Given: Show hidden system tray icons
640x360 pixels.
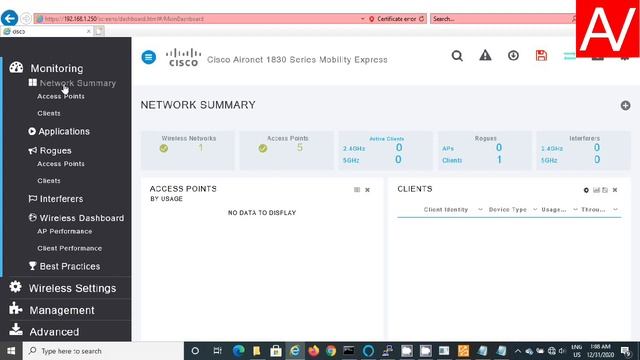Looking at the screenshot, I should click(518, 351).
